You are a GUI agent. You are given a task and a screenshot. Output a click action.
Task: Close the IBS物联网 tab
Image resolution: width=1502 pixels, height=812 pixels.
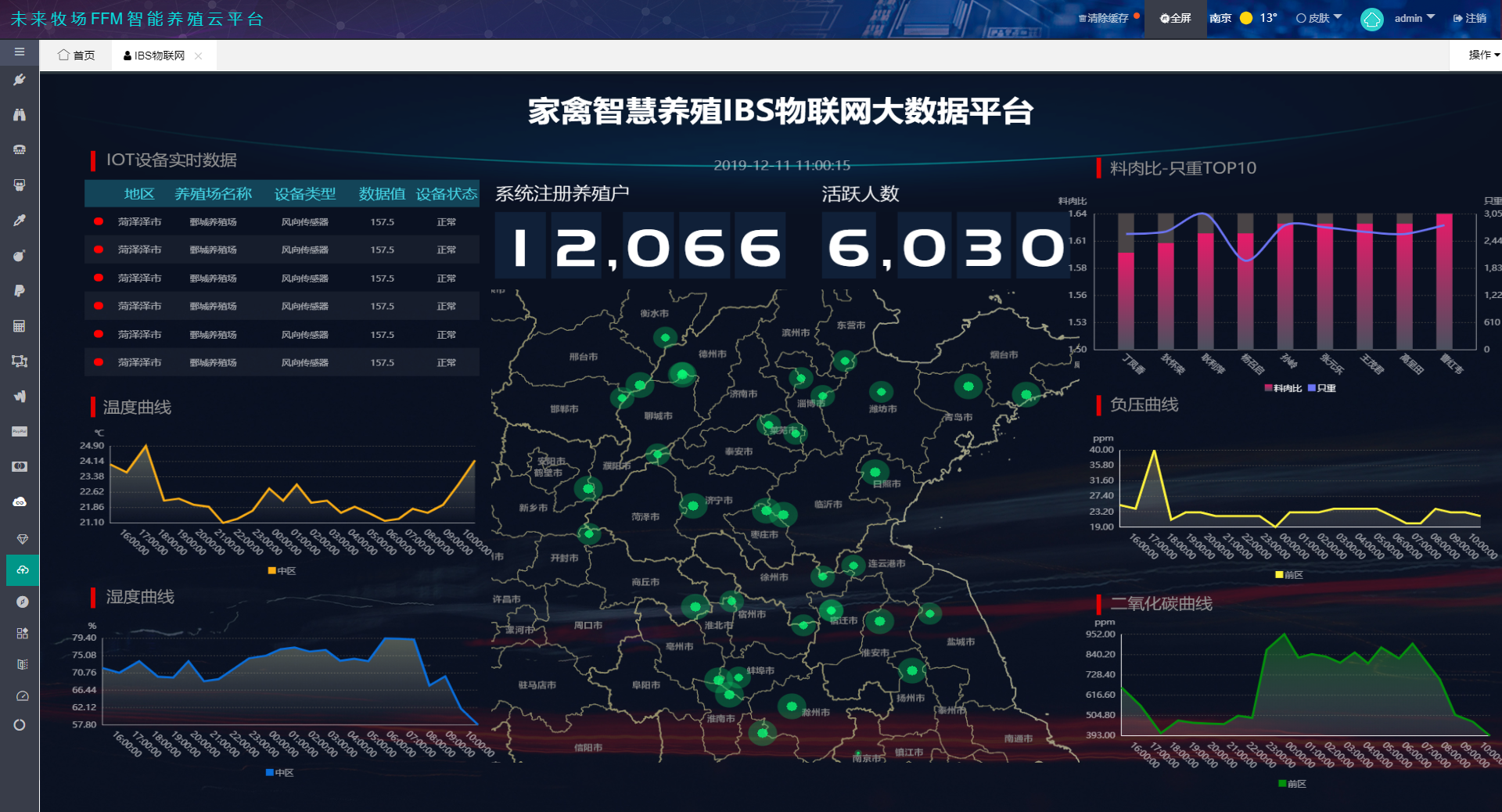pyautogui.click(x=199, y=56)
